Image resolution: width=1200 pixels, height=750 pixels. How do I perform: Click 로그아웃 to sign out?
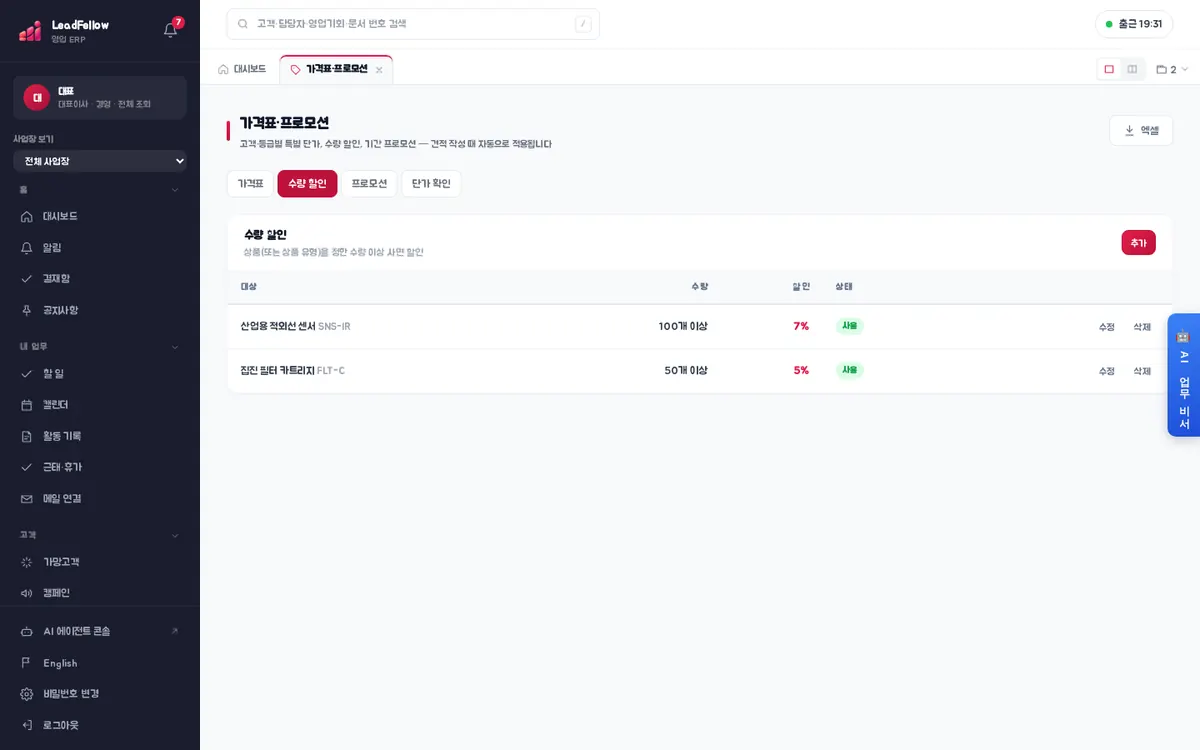pos(100,725)
